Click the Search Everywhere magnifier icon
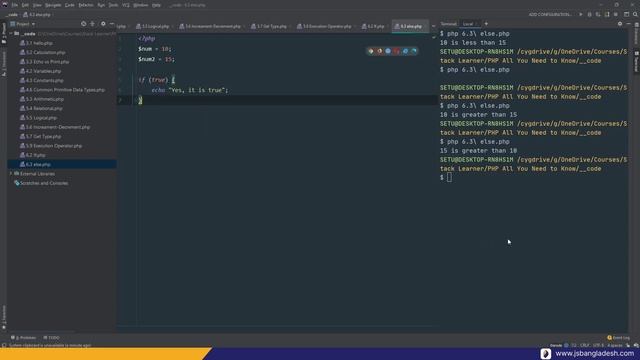Viewport: 640px width, 360px height. tap(635, 15)
